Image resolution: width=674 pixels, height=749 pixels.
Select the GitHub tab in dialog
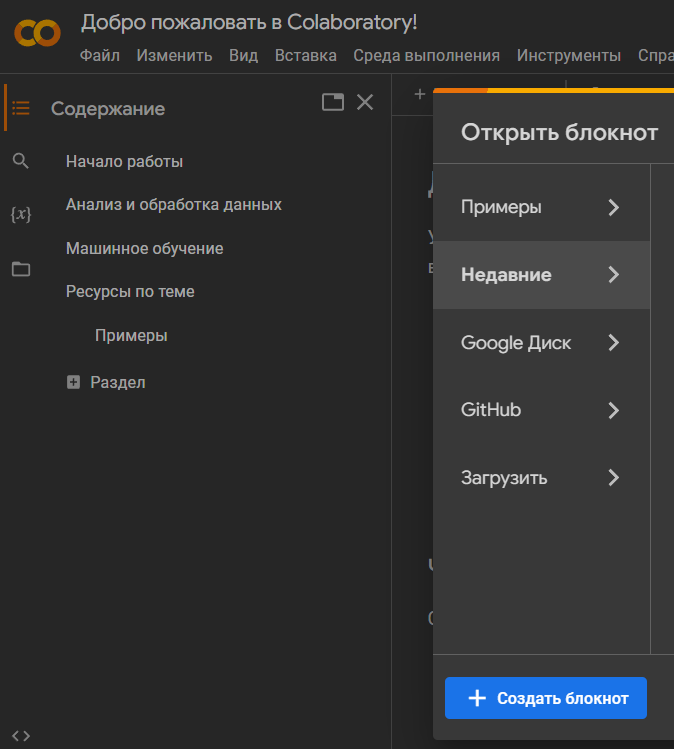click(x=542, y=410)
